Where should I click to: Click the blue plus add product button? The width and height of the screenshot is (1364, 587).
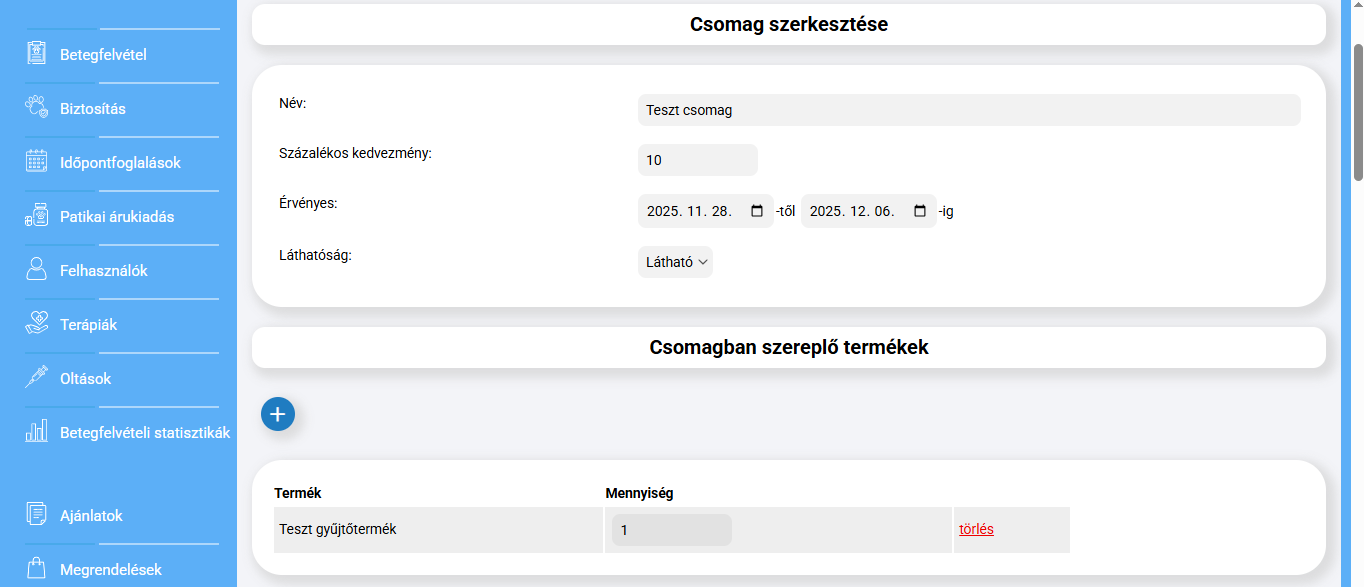pyautogui.click(x=278, y=414)
